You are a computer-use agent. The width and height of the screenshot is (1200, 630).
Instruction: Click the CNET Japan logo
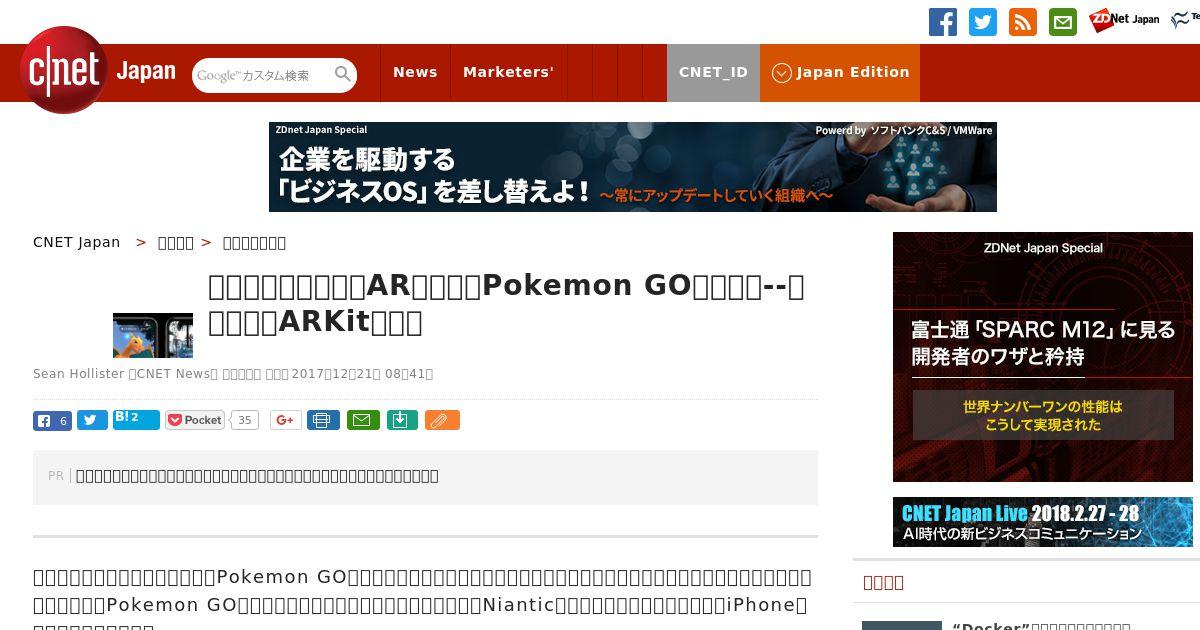[x=98, y=70]
